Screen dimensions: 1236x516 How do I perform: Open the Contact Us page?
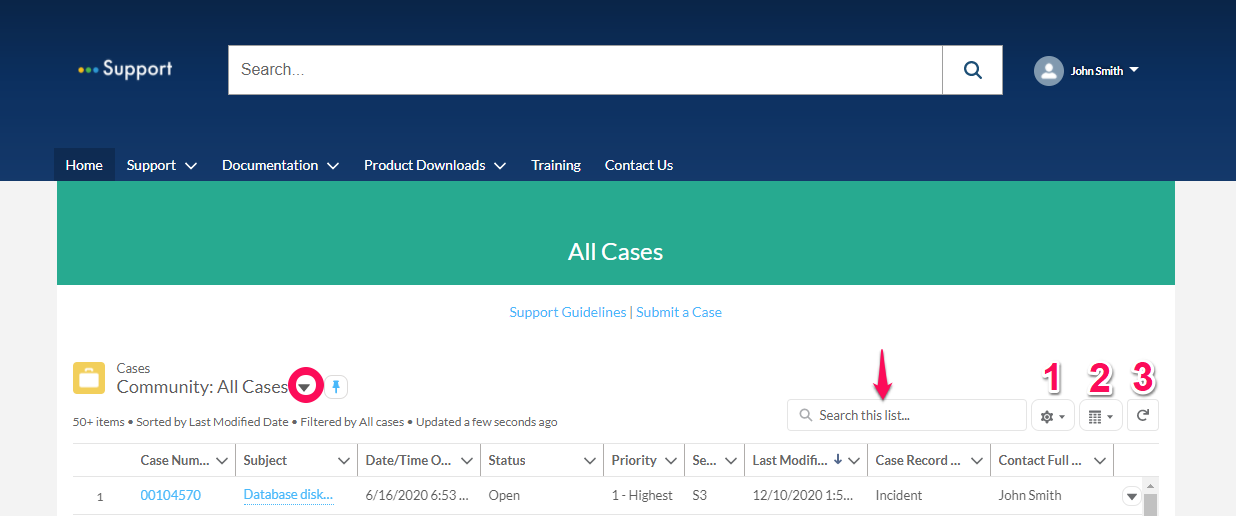point(639,165)
